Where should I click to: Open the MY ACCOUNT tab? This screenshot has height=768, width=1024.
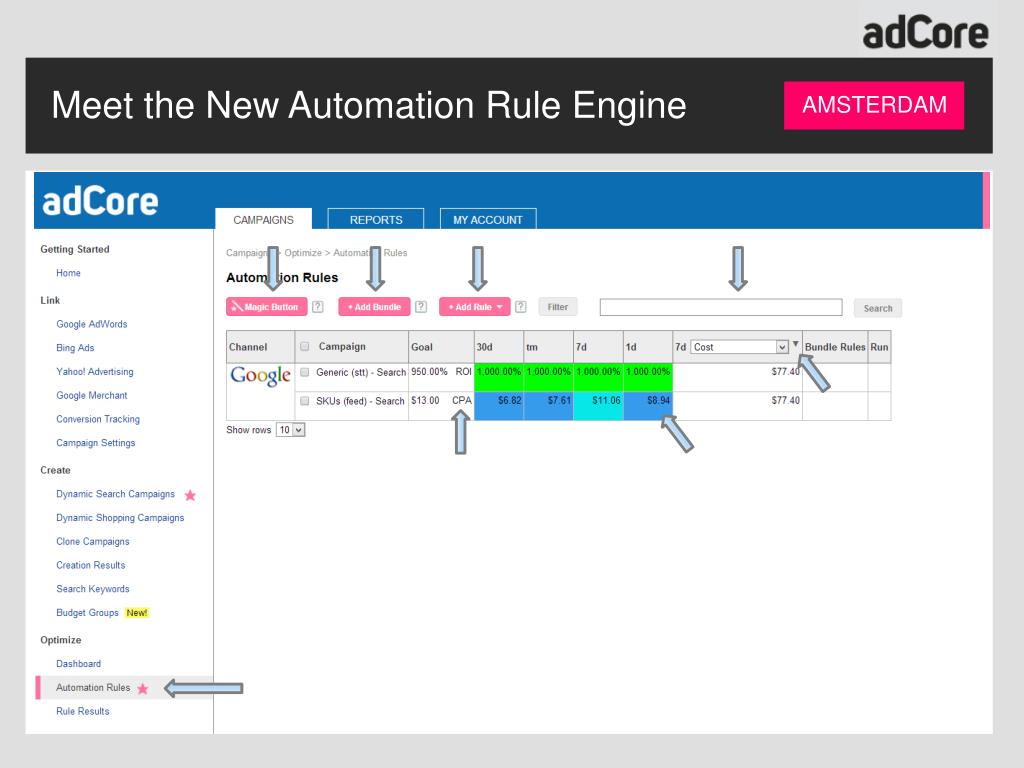488,219
